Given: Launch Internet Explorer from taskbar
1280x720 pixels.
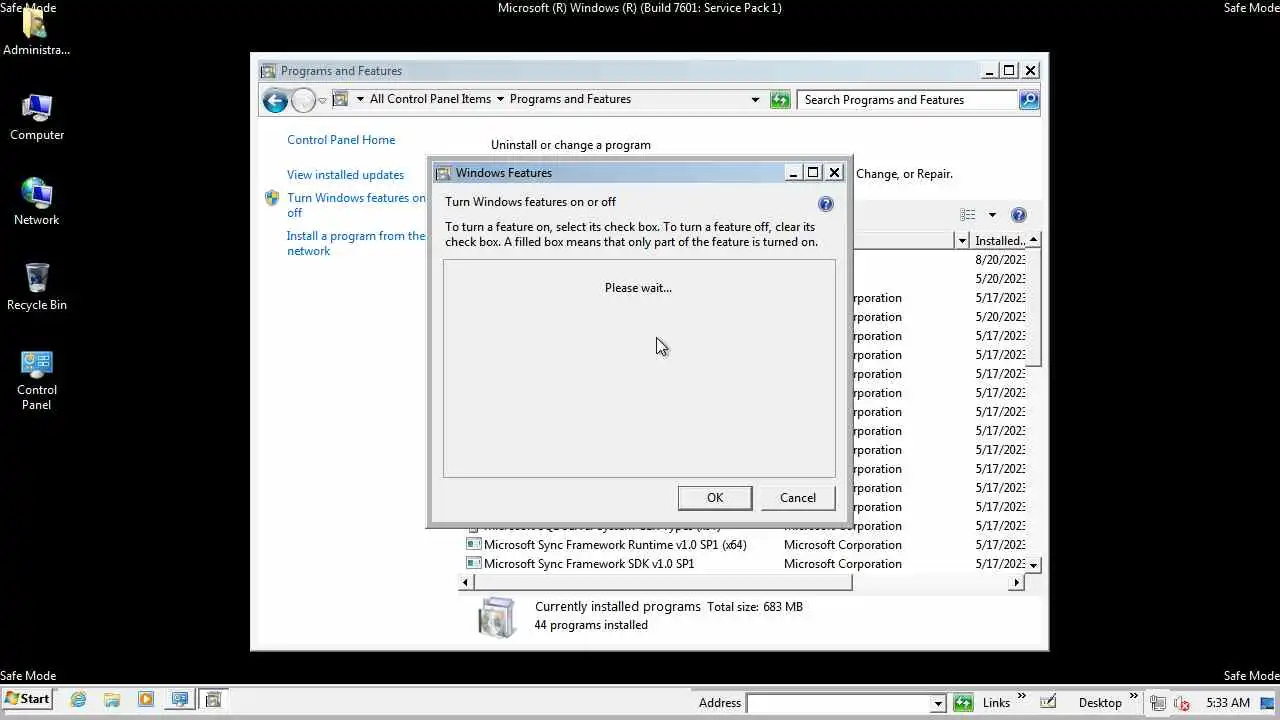Looking at the screenshot, I should coord(78,700).
